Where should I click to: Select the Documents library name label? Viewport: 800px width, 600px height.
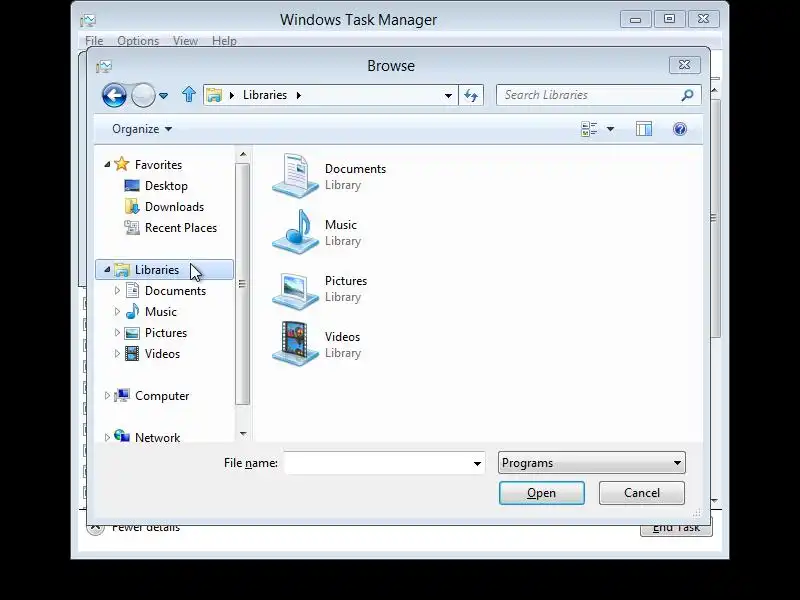pyautogui.click(x=355, y=169)
